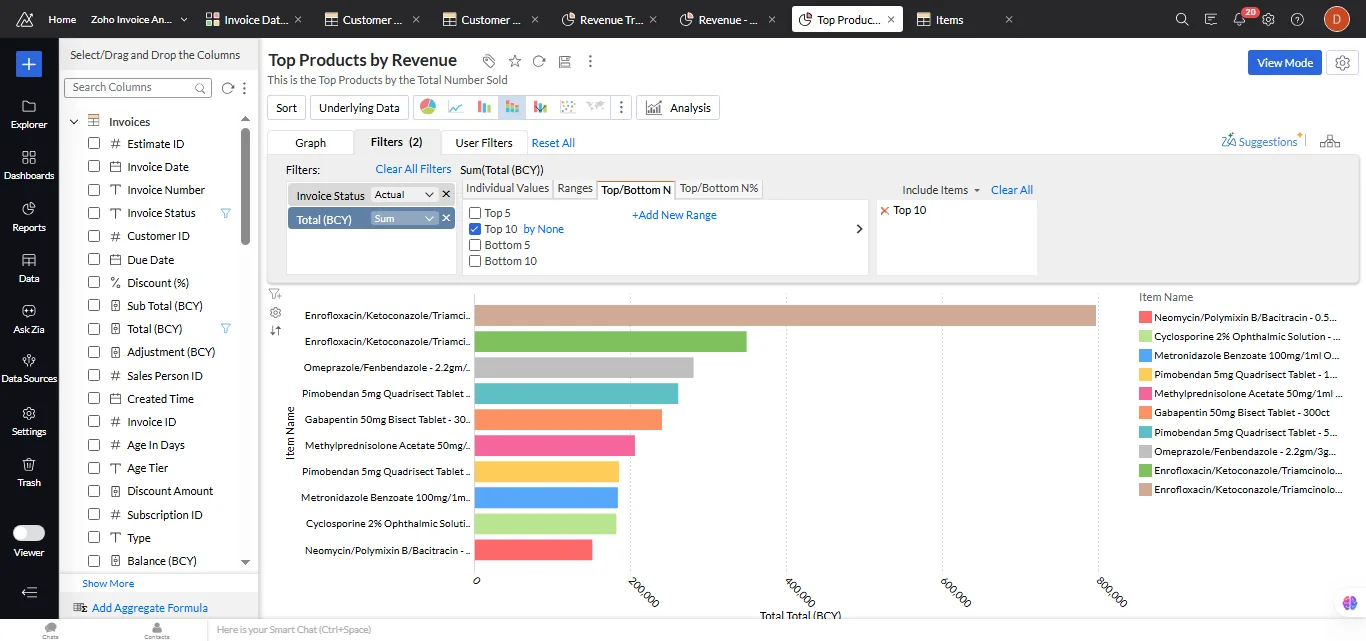Open the Trash in left sidebar

point(29,471)
